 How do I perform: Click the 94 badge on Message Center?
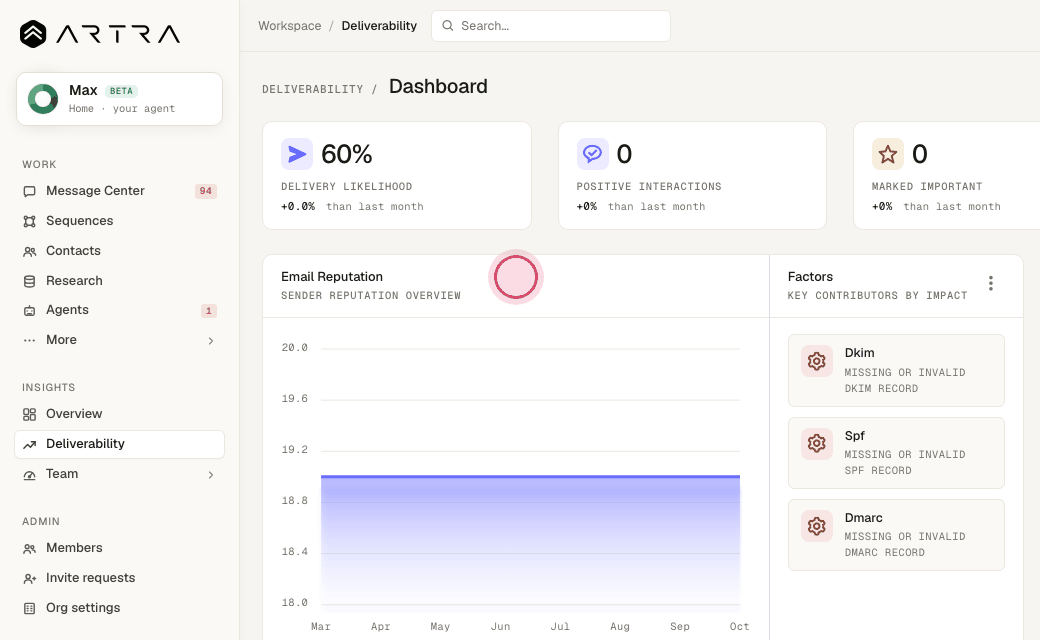coord(206,191)
